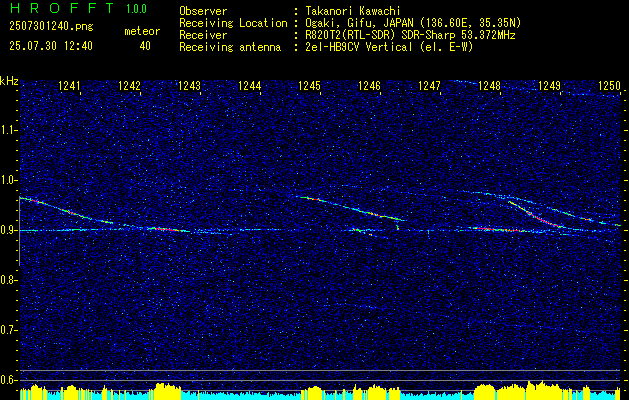Click the 1243 time marker
The image size is (629, 400).
189,86
